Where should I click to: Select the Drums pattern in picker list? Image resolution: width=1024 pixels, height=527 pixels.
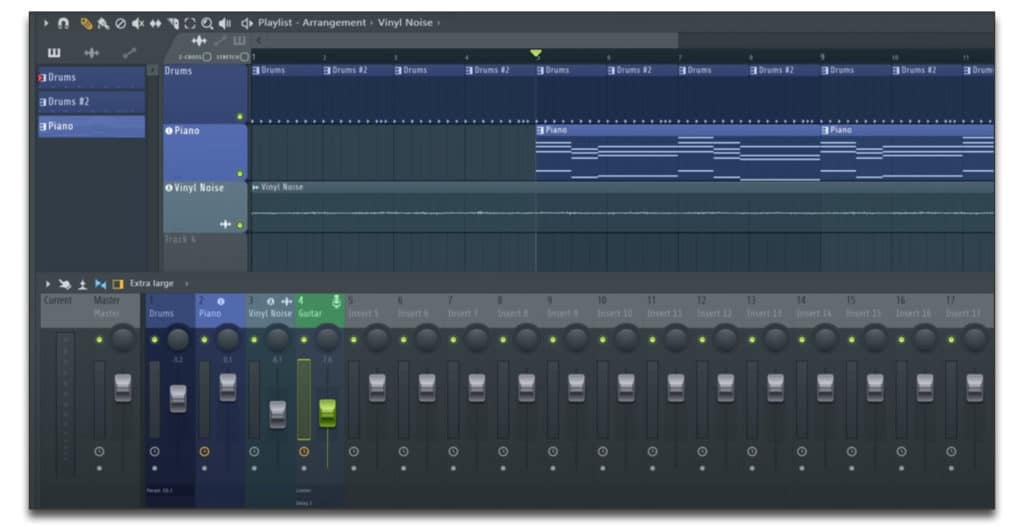click(91, 78)
